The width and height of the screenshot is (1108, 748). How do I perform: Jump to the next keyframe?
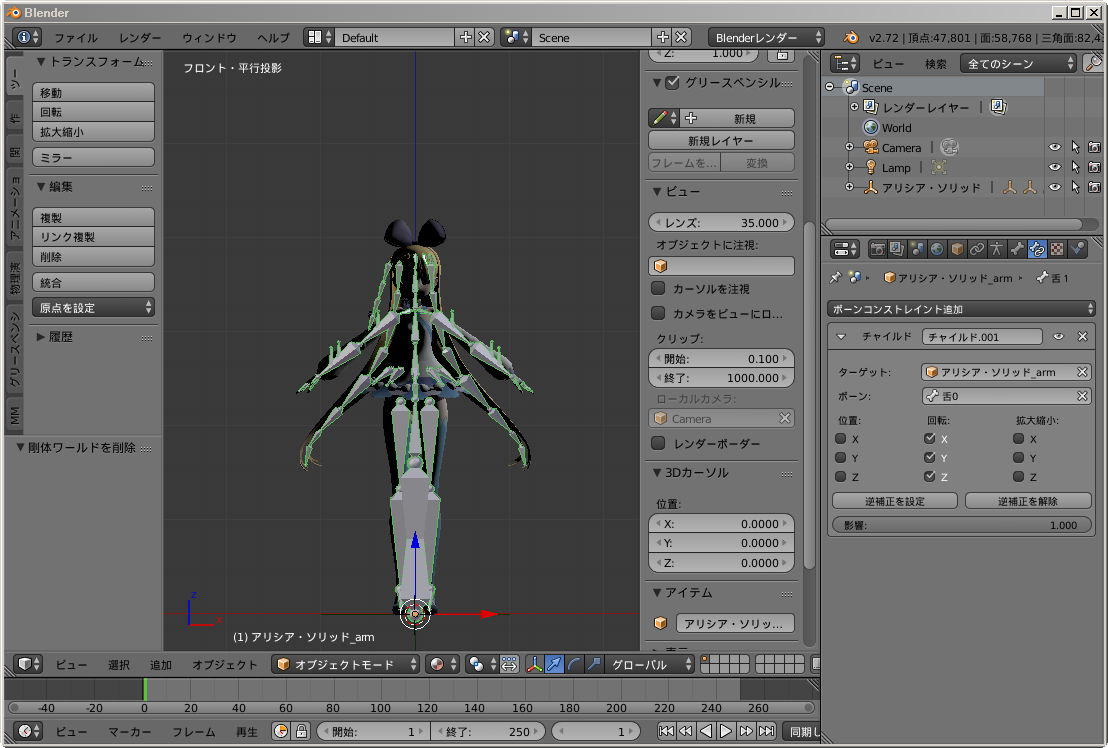[x=745, y=731]
